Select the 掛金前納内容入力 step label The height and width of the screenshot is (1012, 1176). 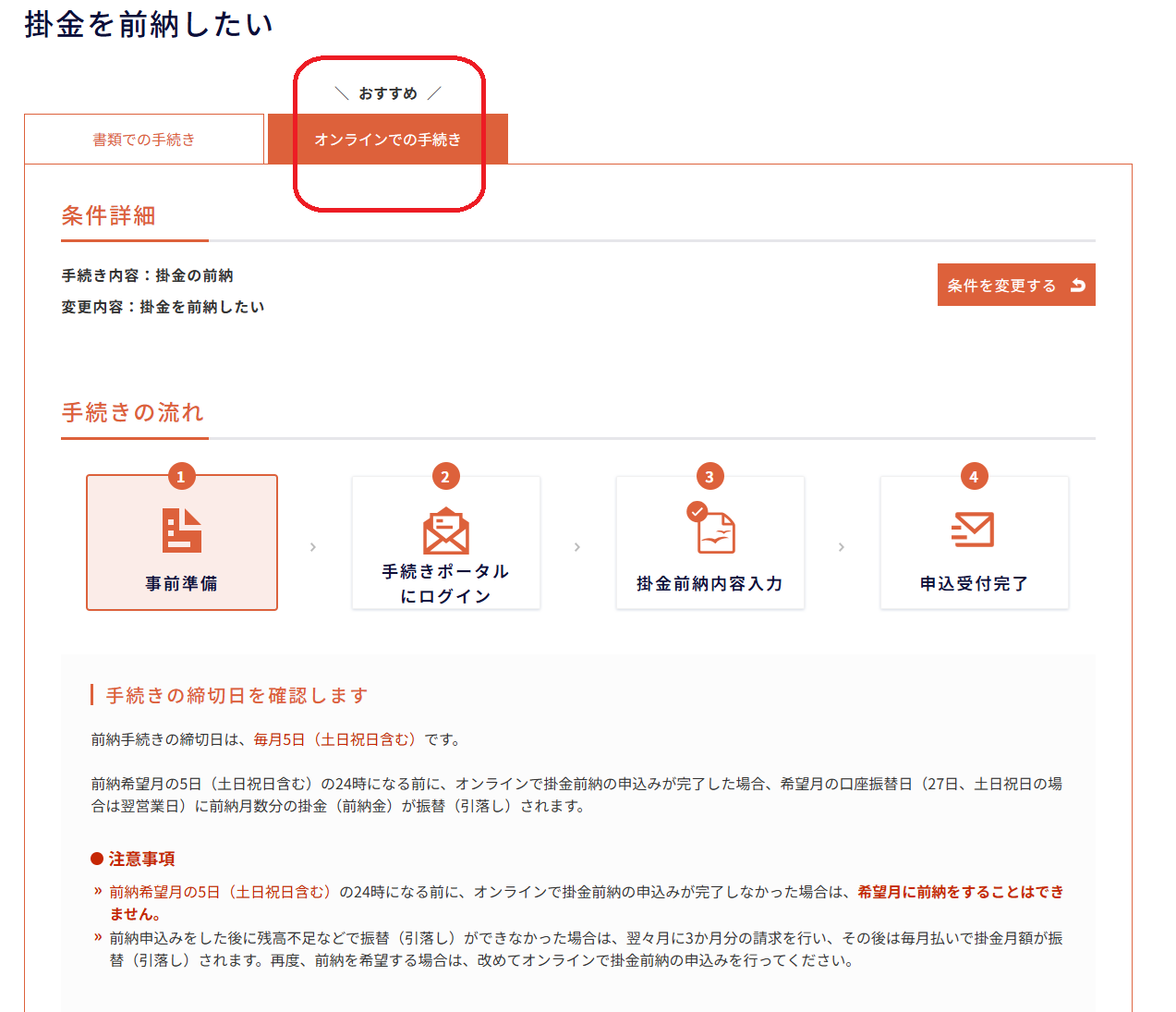[x=709, y=583]
